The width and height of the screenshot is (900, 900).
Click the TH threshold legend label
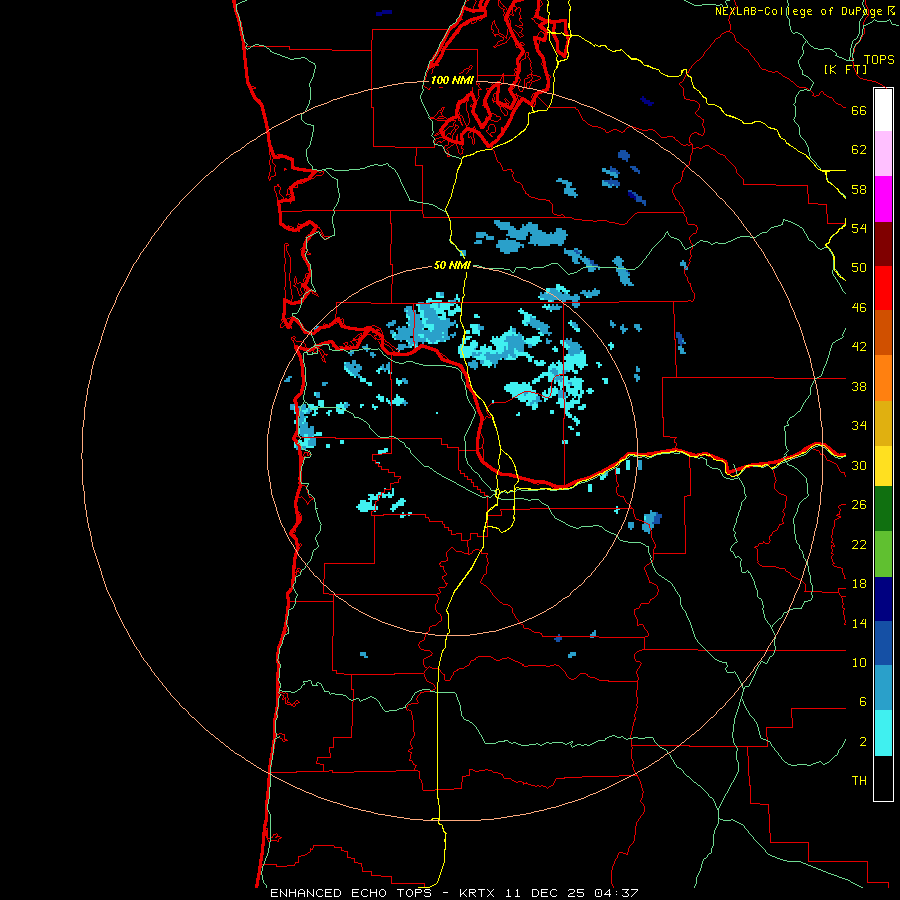point(859,781)
